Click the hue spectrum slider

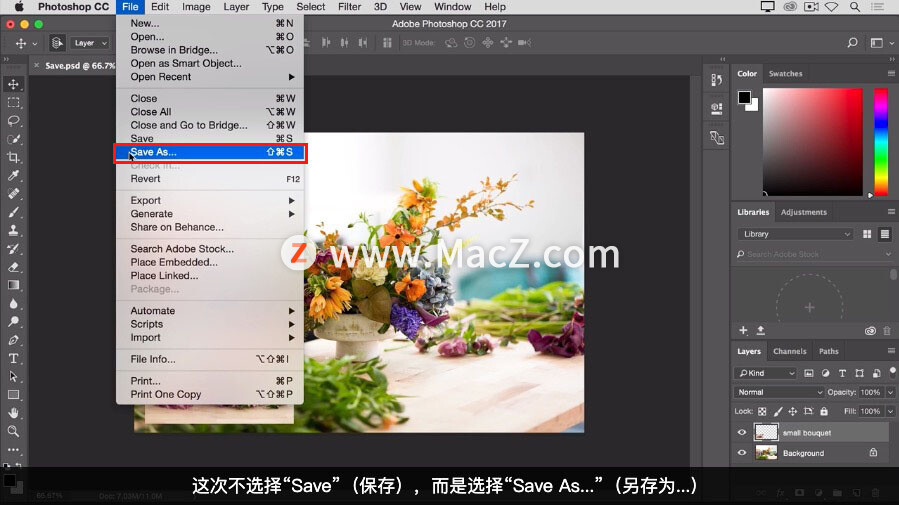click(x=881, y=142)
